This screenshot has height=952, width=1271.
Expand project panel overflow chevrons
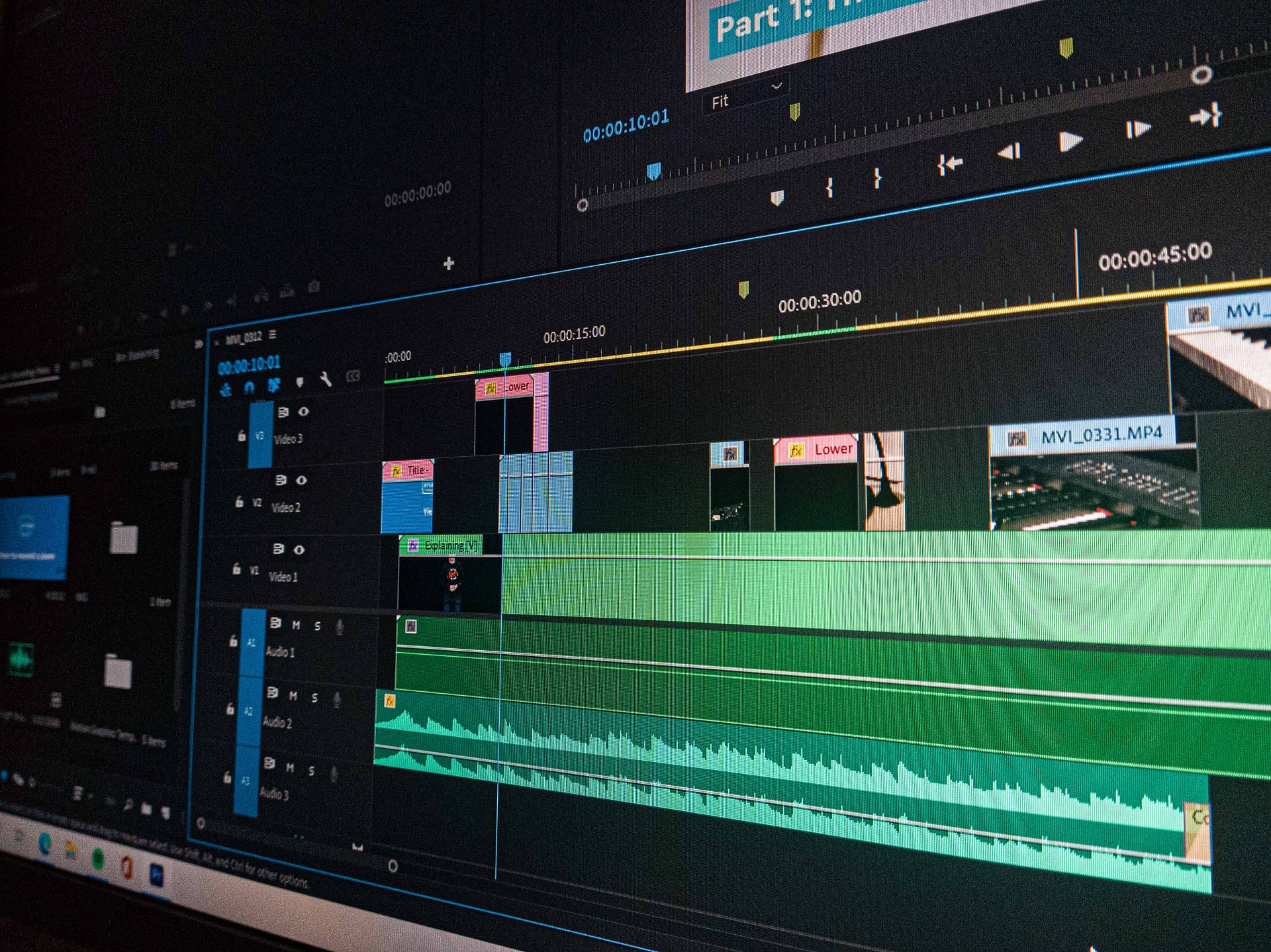click(x=198, y=344)
